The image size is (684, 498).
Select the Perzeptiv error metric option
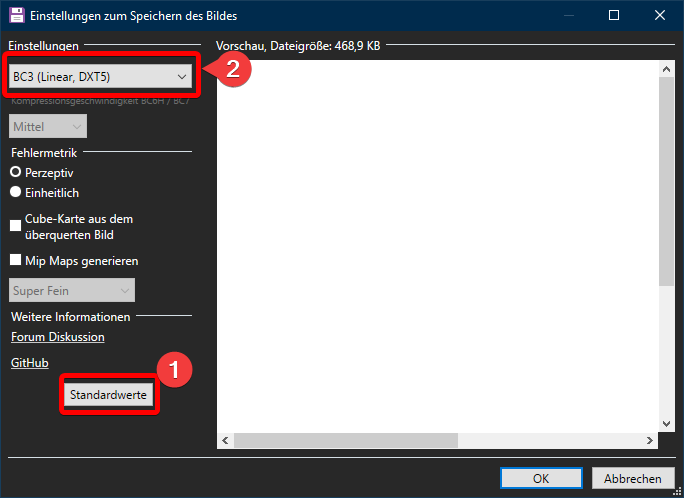16,172
